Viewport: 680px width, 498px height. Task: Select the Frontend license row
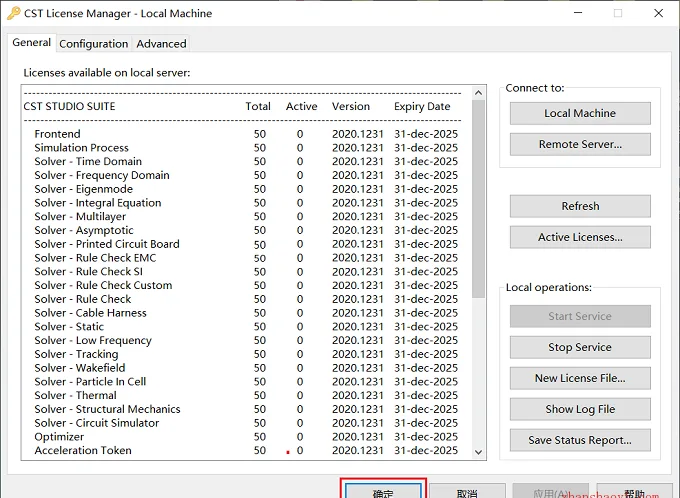(246, 134)
